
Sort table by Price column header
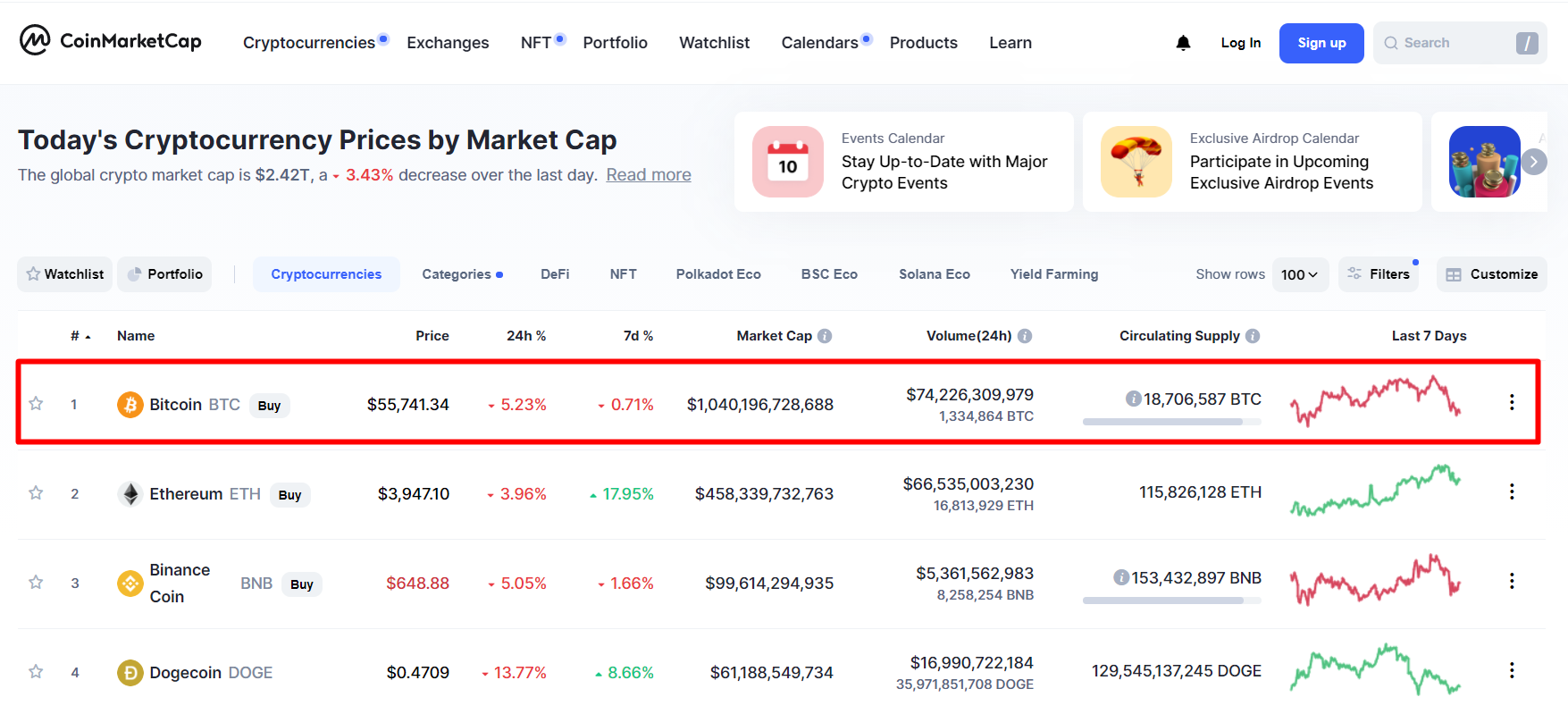pyautogui.click(x=432, y=336)
